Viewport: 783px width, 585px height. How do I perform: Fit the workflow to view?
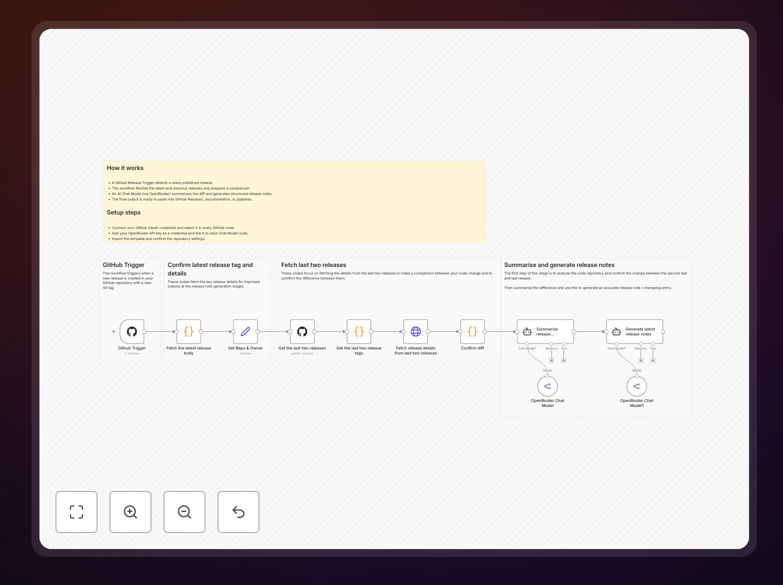(76, 512)
